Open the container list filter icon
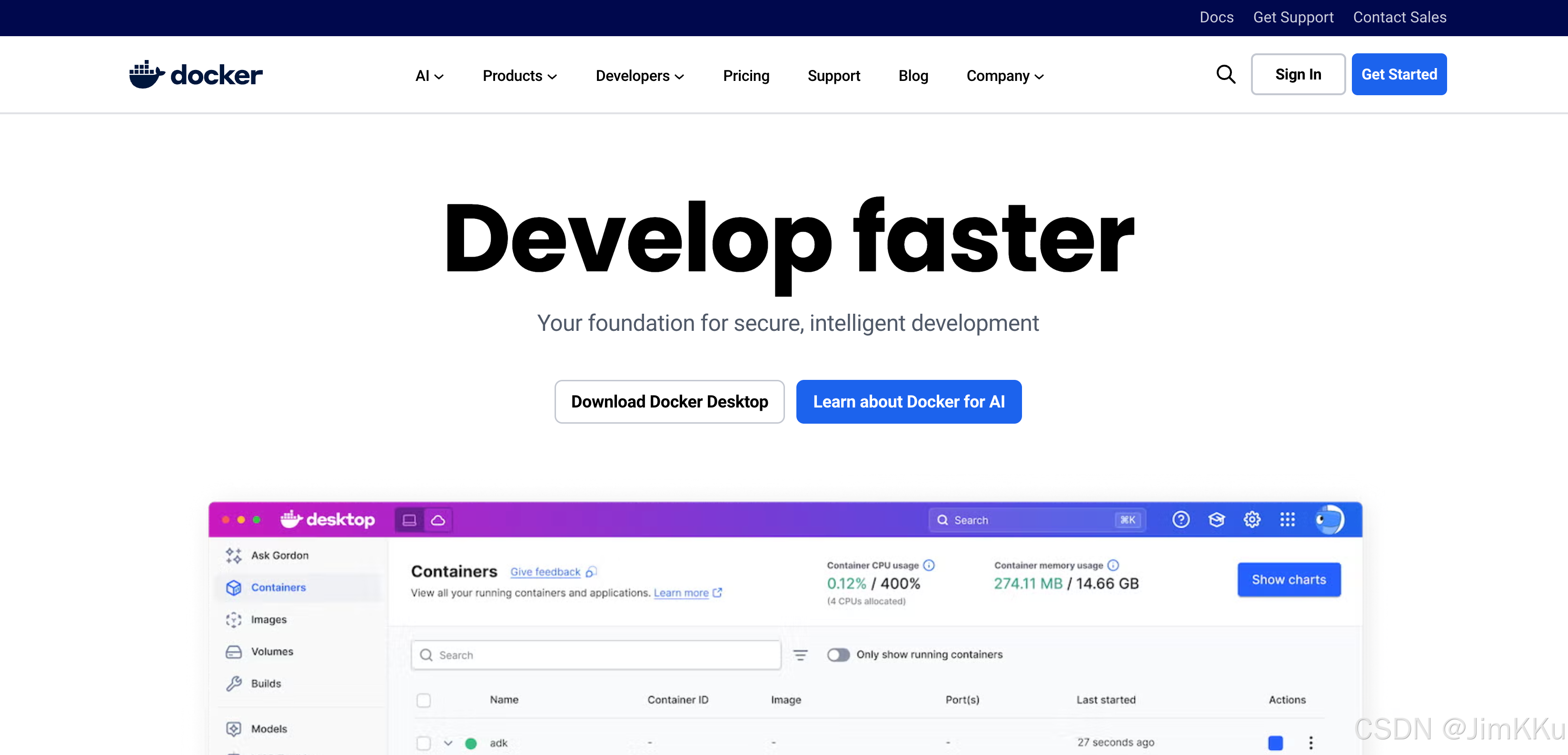This screenshot has width=1568, height=755. click(801, 655)
